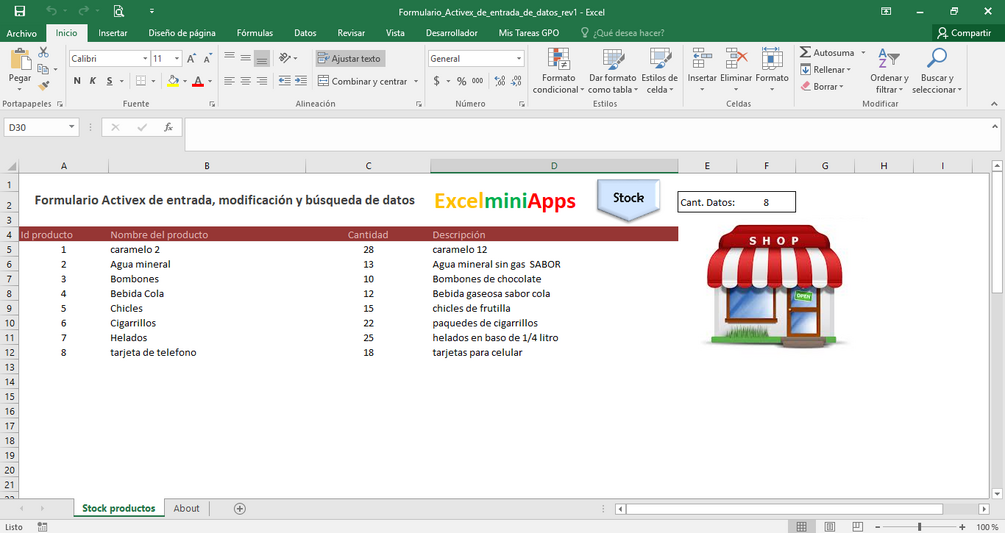The image size is (1005, 533).
Task: Apply the thousands separator 000 style
Action: 478,81
